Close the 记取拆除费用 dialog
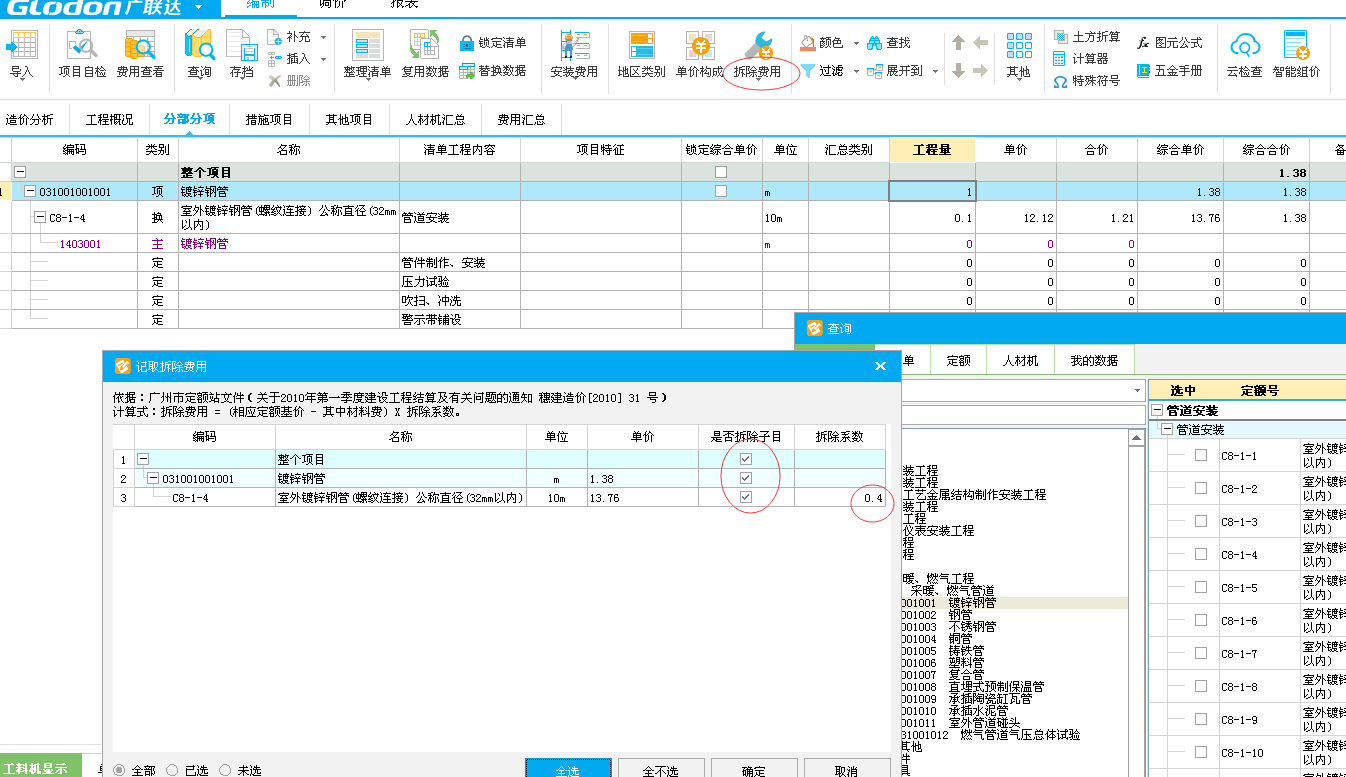This screenshot has height=777, width=1346. [880, 366]
